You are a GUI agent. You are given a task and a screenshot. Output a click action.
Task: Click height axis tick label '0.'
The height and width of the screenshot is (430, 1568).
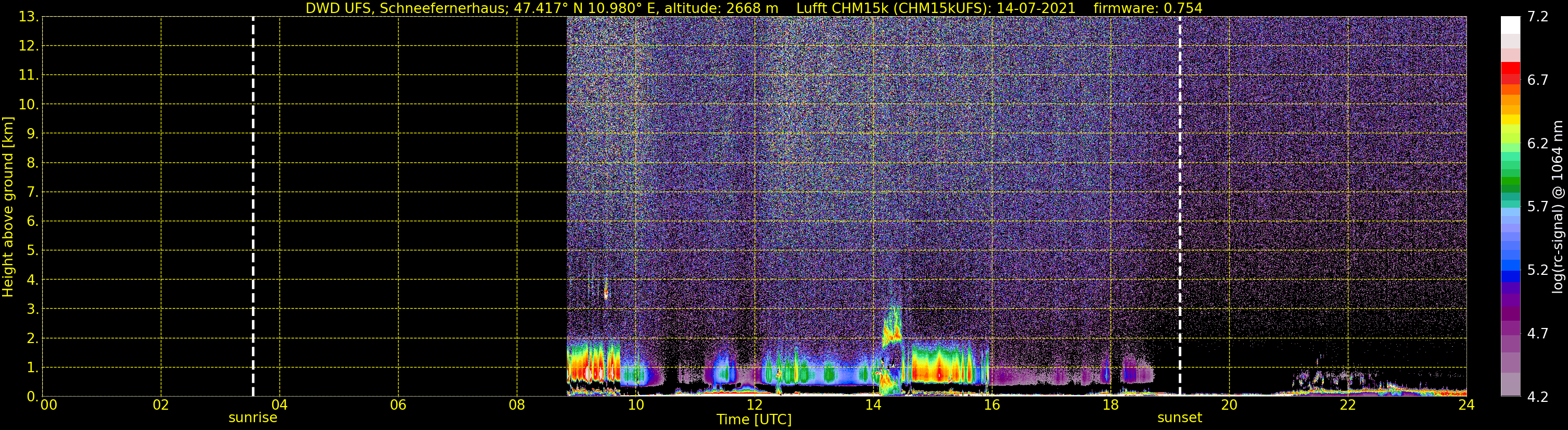point(32,397)
